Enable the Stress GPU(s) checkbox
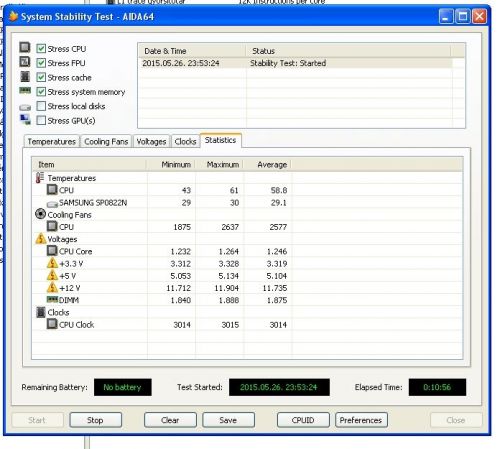 click(x=41, y=120)
